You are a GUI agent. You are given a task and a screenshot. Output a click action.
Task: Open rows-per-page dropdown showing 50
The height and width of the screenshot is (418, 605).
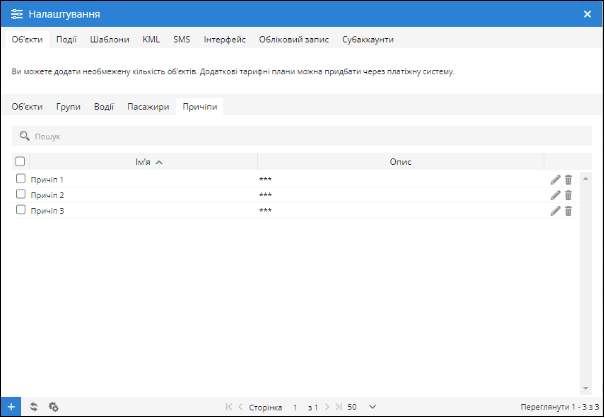pyautogui.click(x=362, y=407)
